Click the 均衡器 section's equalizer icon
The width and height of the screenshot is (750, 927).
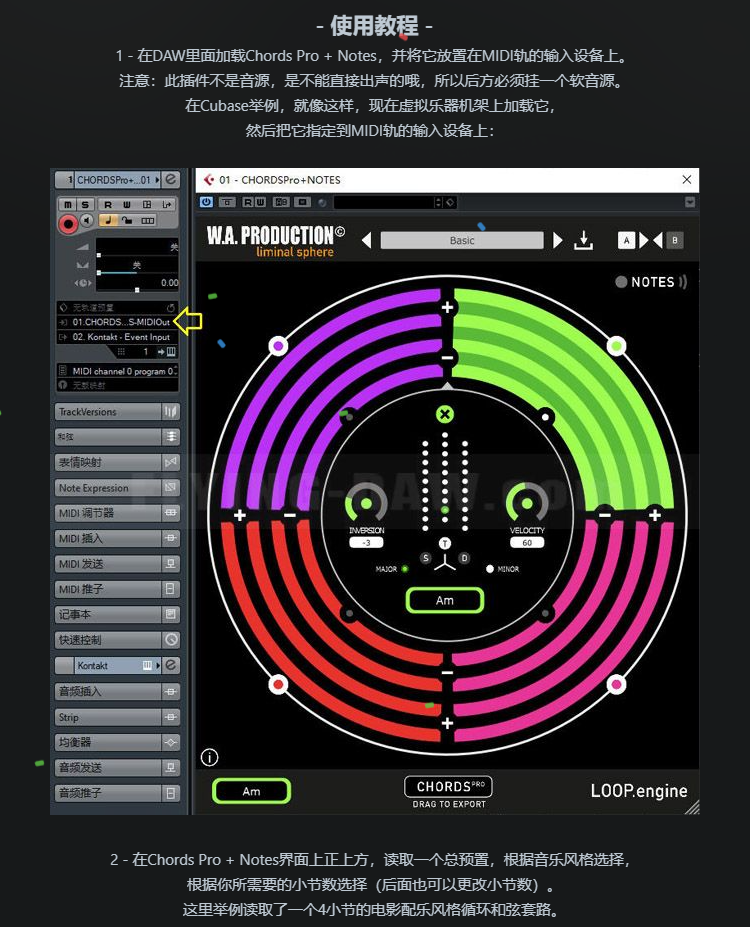(x=171, y=743)
